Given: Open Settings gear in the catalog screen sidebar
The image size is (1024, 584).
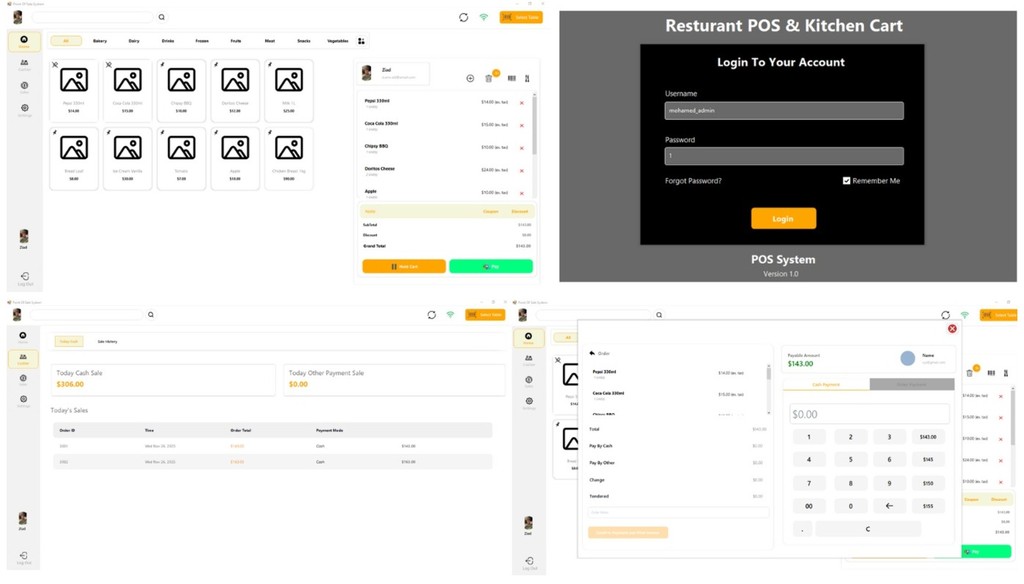Looking at the screenshot, I should click(24, 109).
